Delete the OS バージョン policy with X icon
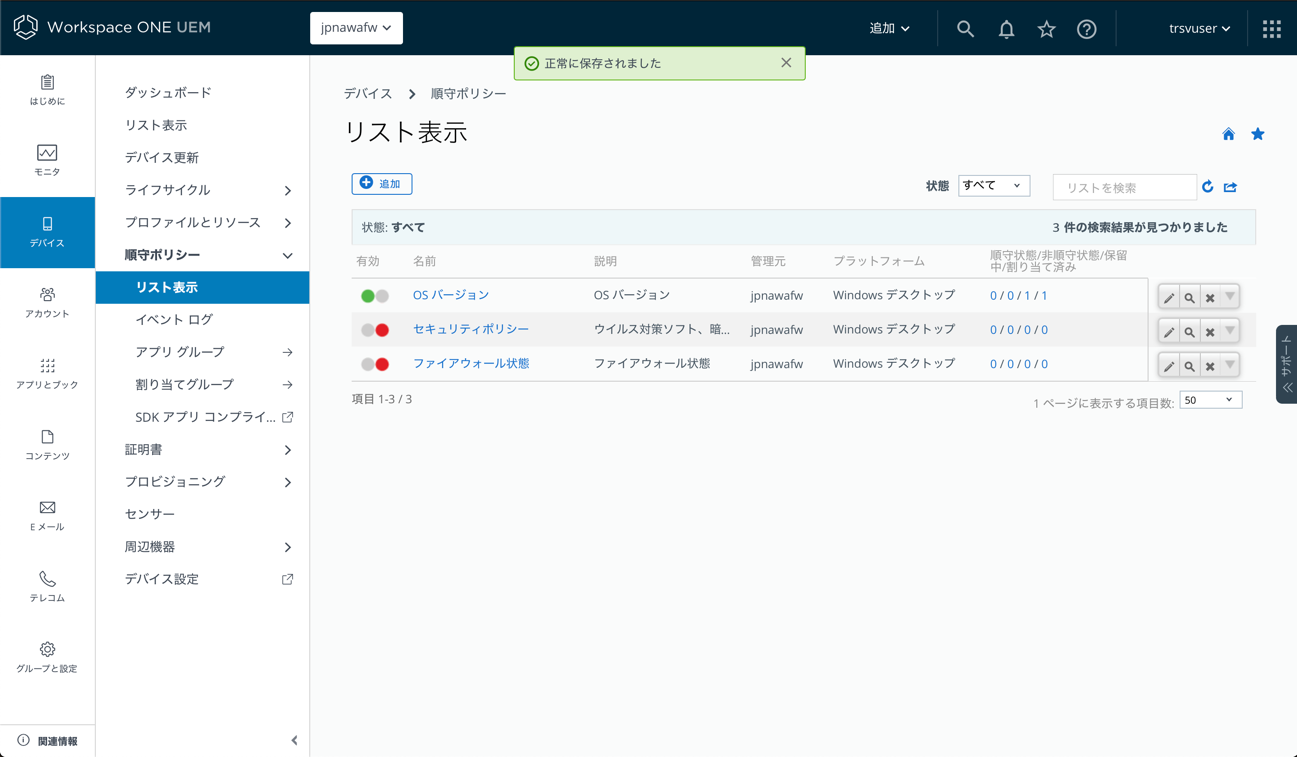This screenshot has width=1297, height=757. click(1210, 297)
